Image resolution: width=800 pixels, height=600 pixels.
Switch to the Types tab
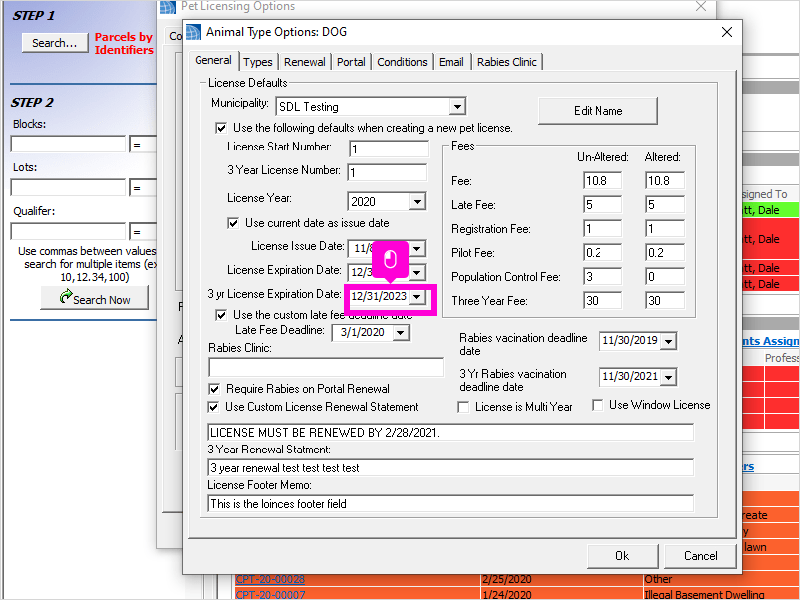[x=258, y=62]
